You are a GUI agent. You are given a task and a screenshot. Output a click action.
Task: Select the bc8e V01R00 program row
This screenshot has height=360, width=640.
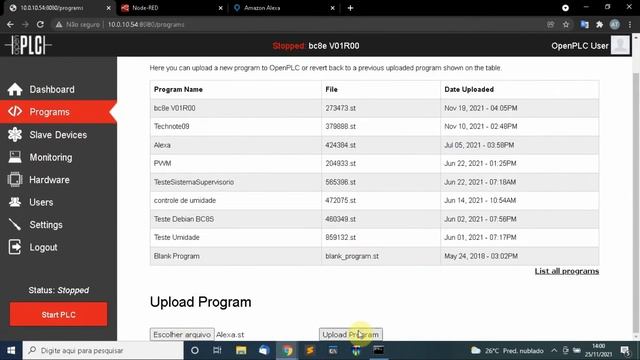[x=374, y=108]
